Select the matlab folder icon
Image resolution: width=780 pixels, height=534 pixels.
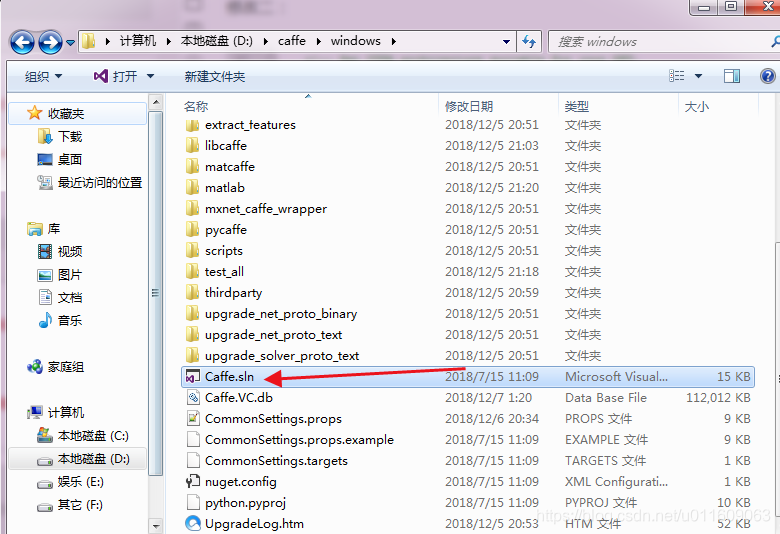tap(193, 188)
